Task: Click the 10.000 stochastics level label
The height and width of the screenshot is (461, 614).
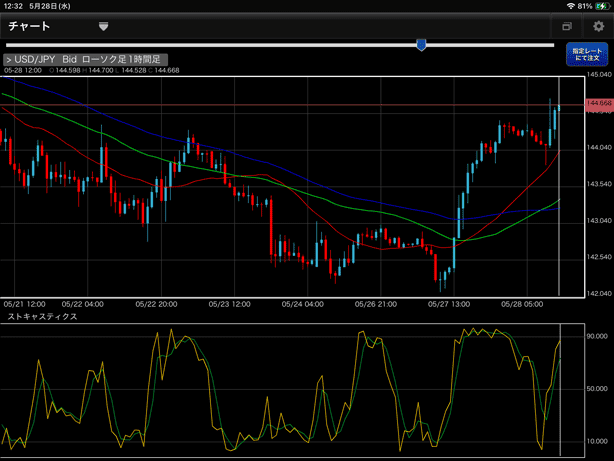Action: click(597, 441)
